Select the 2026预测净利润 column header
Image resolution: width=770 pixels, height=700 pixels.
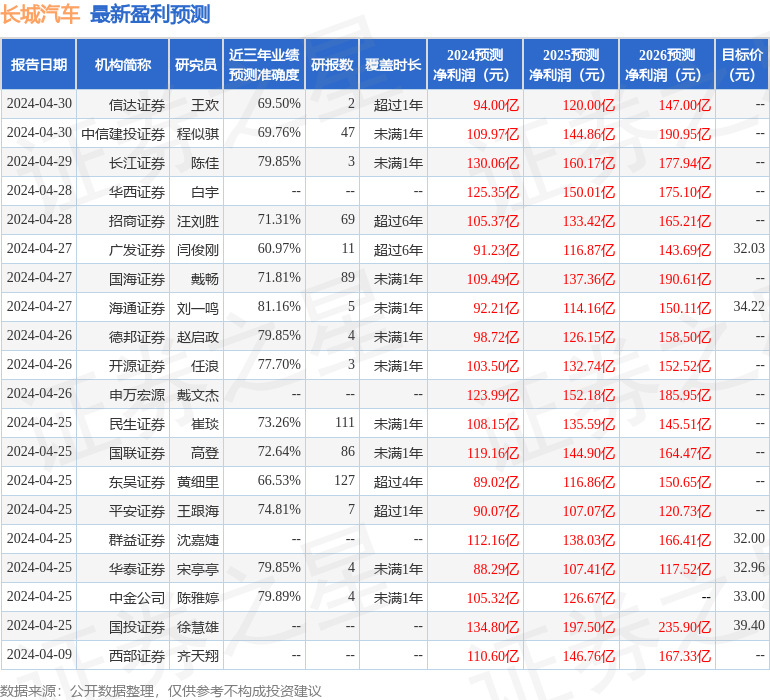667,64
